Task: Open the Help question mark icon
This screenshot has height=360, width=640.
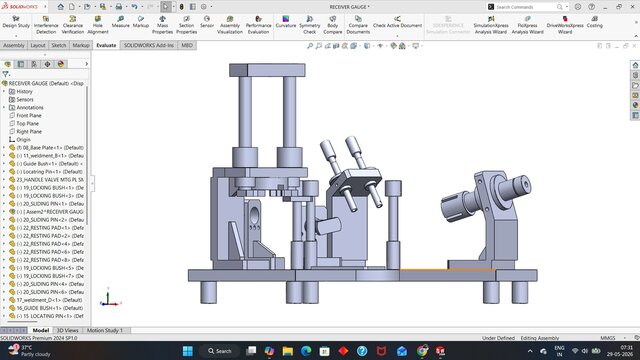Action: pos(591,7)
